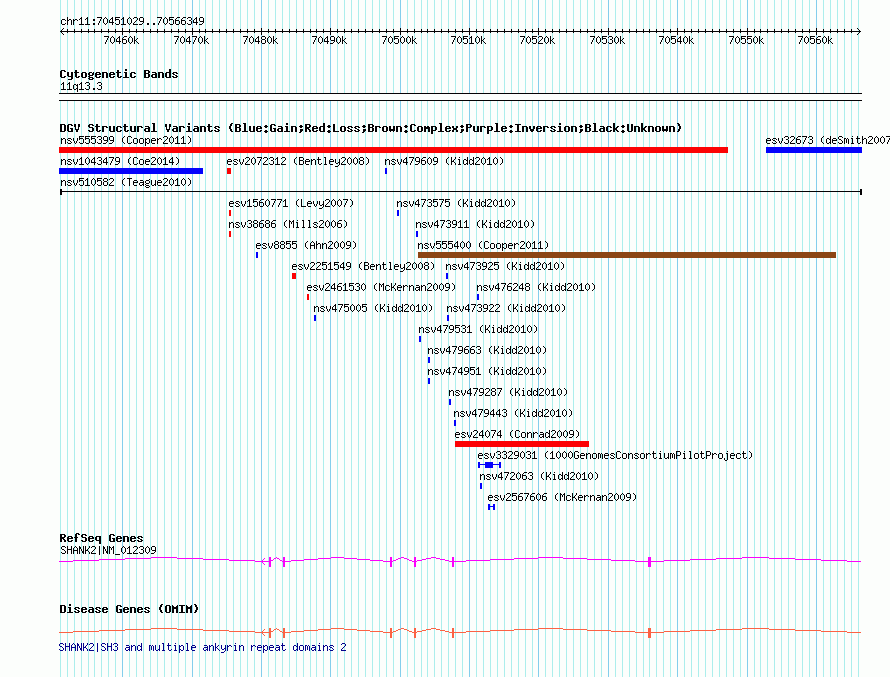Image resolution: width=890 pixels, height=677 pixels.
Task: Select the nsv555400 (Cooper2011) brown complex bar
Action: point(627,255)
